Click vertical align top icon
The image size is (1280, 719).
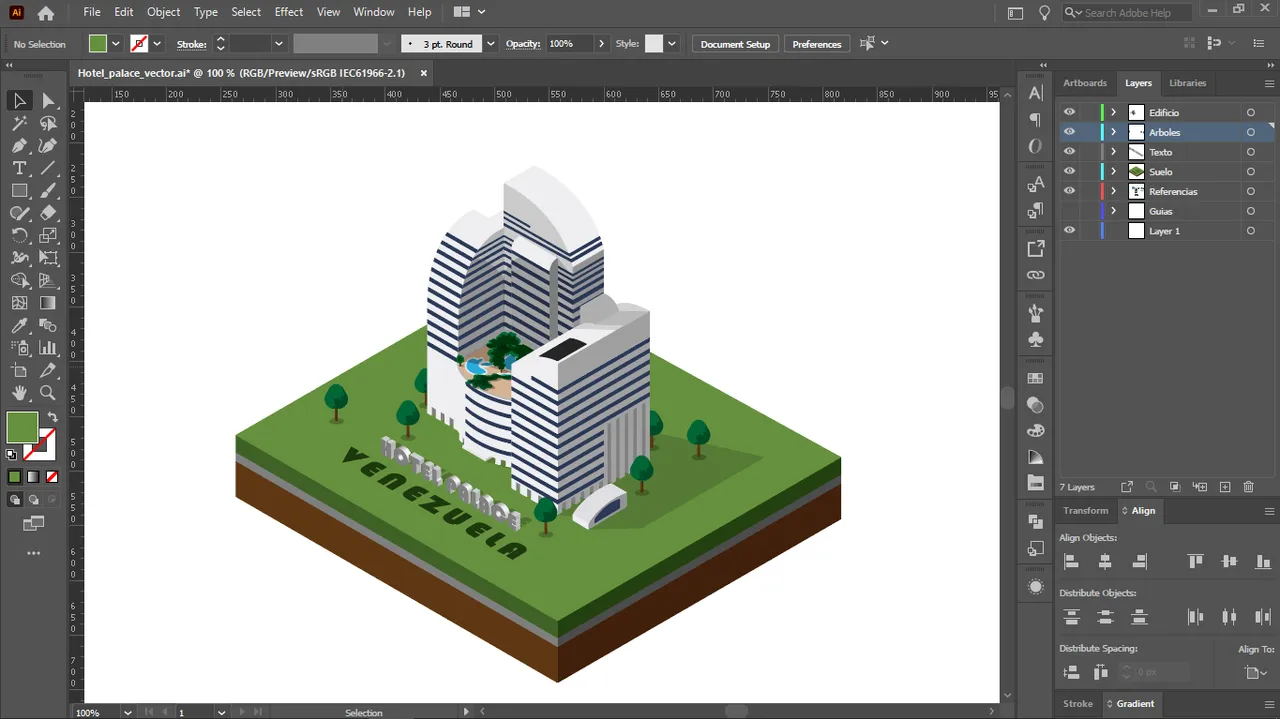point(1195,562)
